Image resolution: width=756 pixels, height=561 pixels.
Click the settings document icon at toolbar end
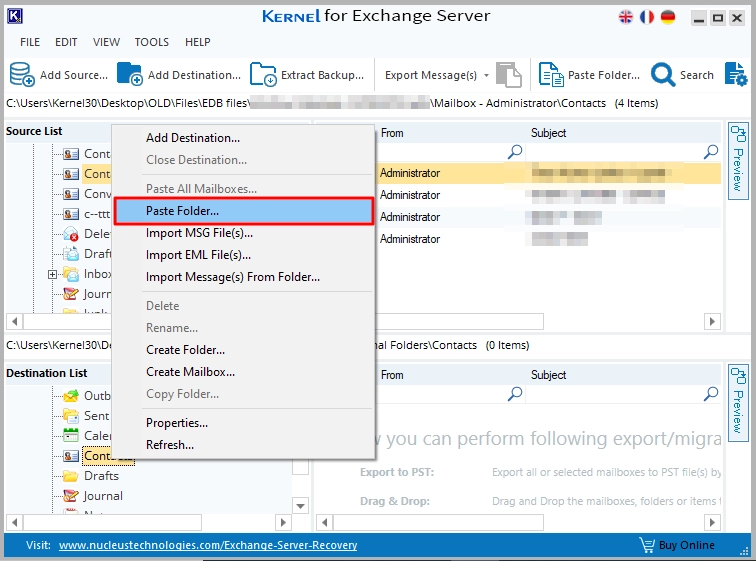(736, 75)
